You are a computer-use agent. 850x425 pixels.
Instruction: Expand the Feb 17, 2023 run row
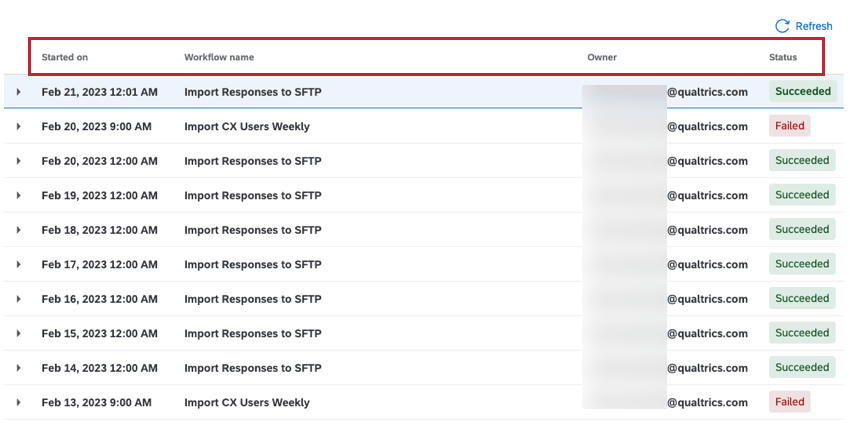(x=18, y=265)
